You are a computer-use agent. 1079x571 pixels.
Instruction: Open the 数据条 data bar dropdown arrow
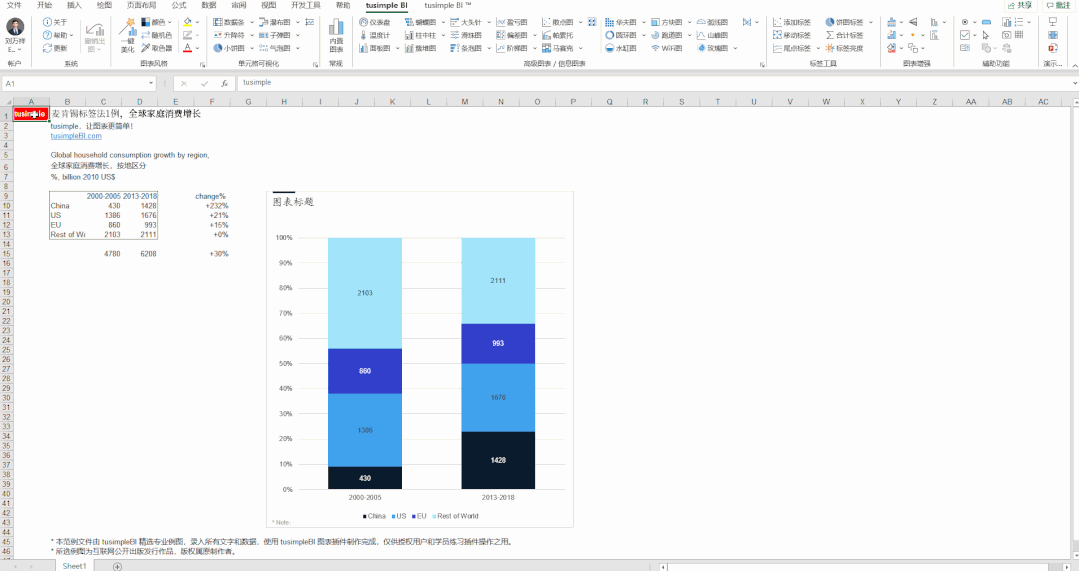[x=252, y=22]
